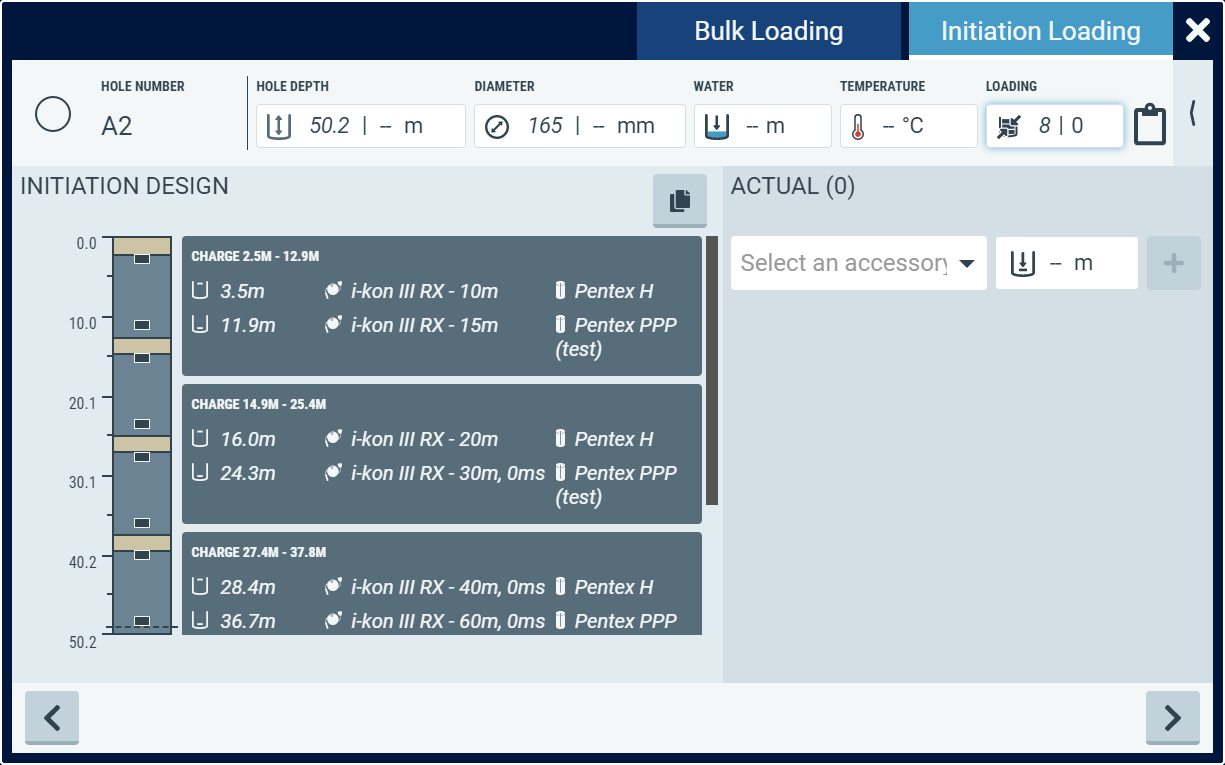Click the diameter symbol icon
Image resolution: width=1225 pixels, height=765 pixels.
pyautogui.click(x=497, y=127)
